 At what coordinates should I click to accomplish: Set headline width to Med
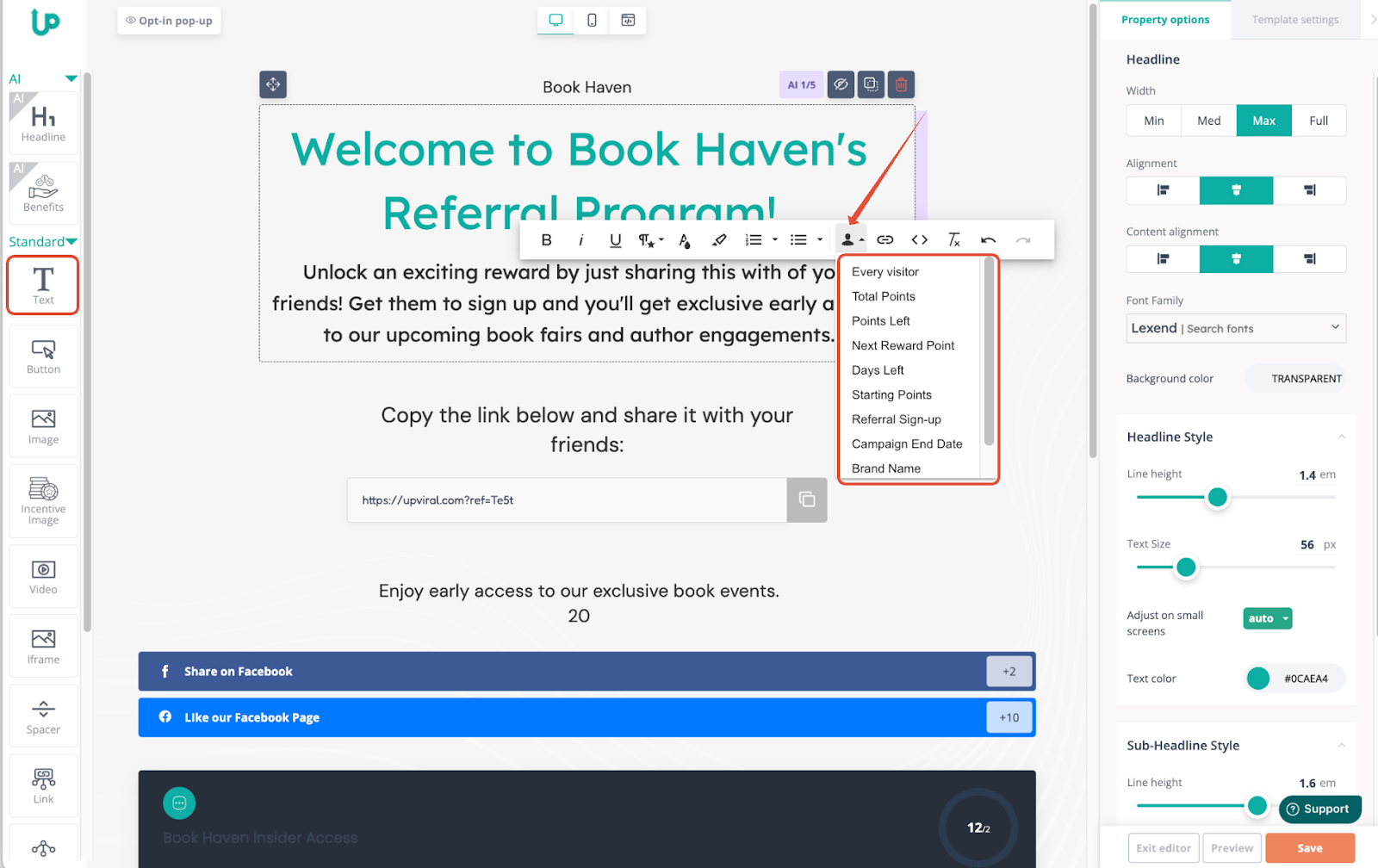(1209, 121)
